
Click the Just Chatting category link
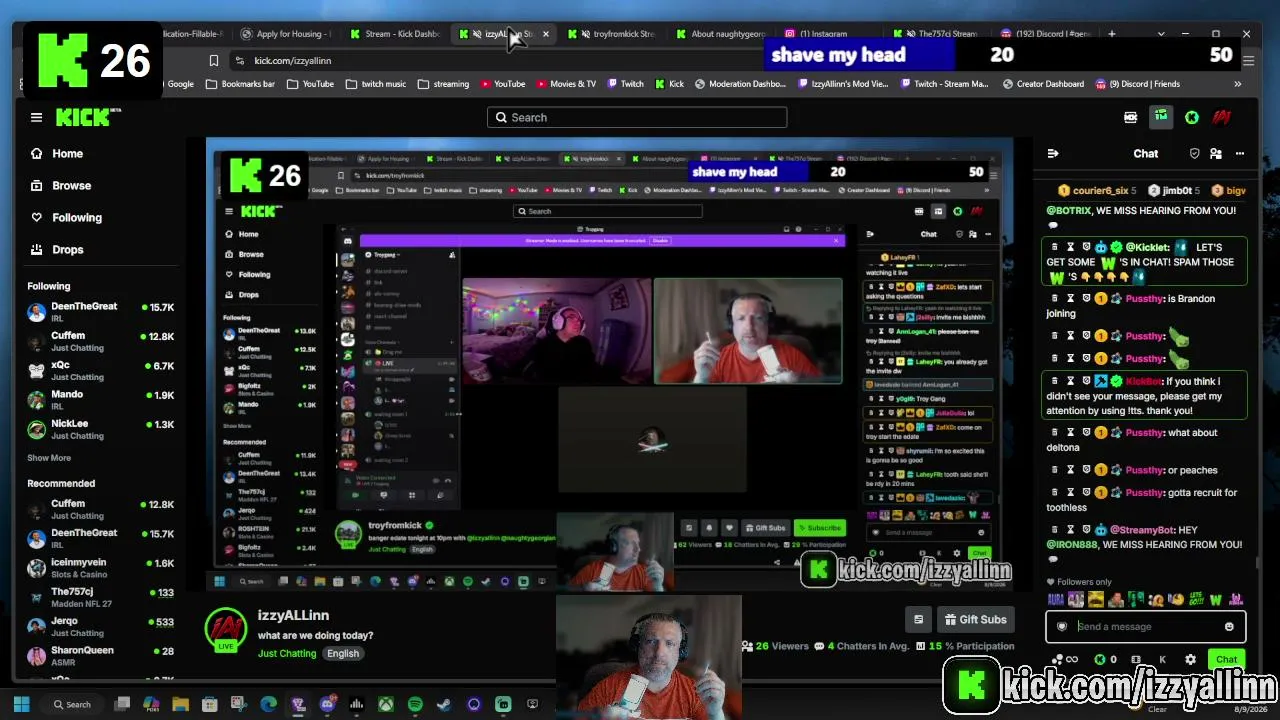click(287, 654)
